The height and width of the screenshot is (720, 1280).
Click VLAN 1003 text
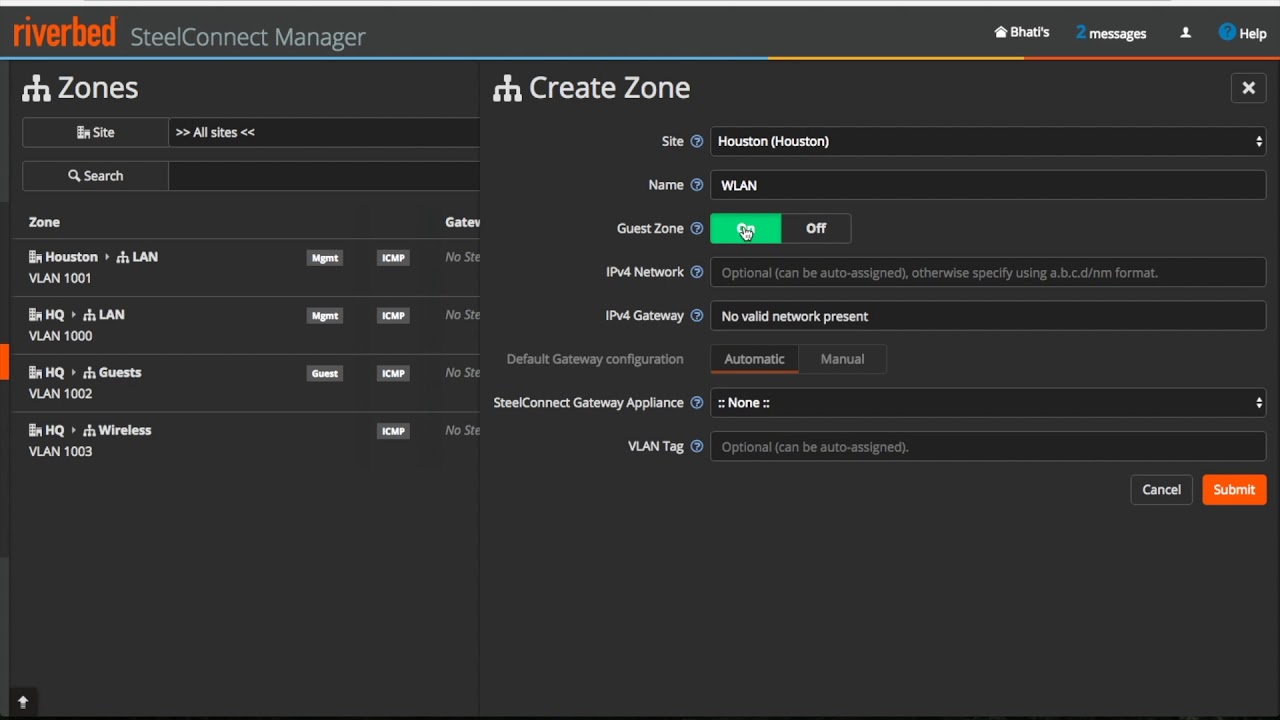(60, 452)
